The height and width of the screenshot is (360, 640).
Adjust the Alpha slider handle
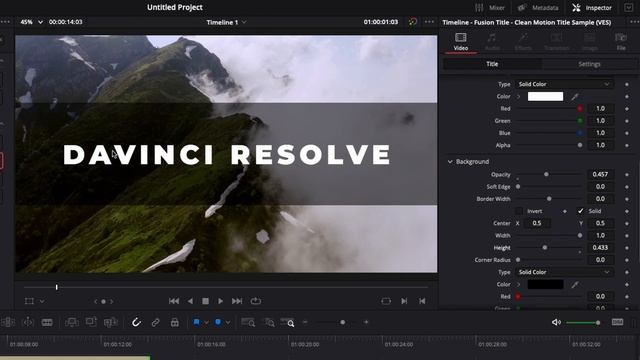(x=580, y=145)
